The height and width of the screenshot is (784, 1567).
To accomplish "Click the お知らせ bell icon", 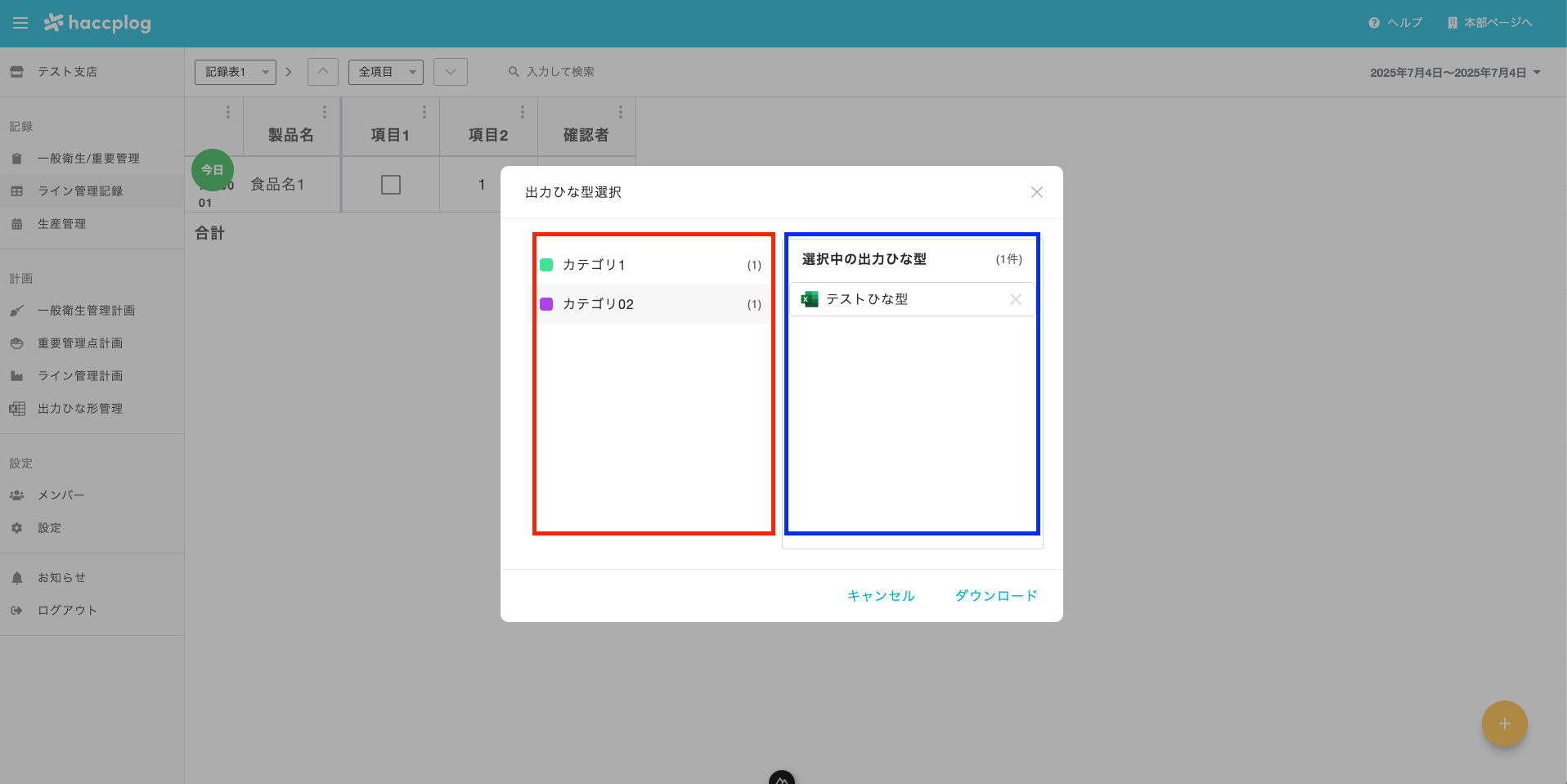I will coord(17,576).
